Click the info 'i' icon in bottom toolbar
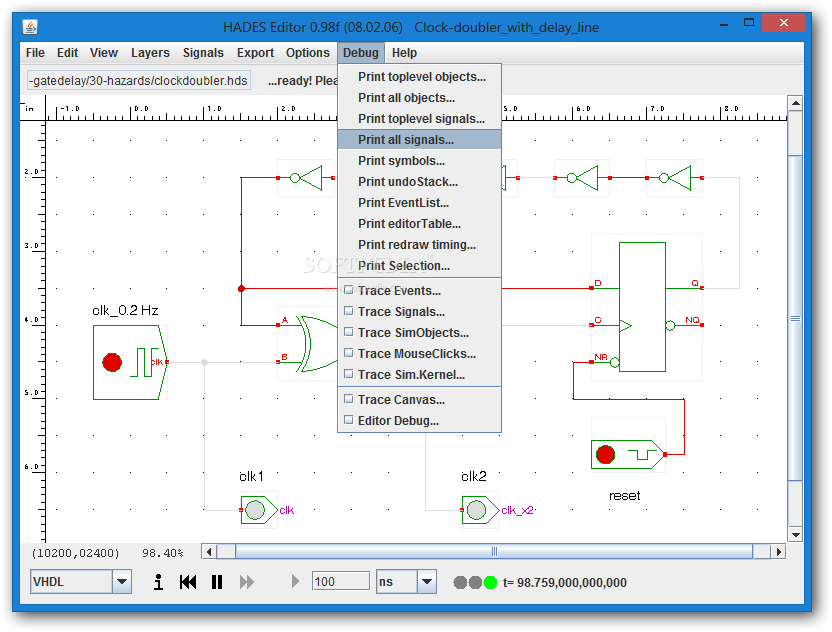Viewport: 832px width, 632px height. (x=158, y=582)
